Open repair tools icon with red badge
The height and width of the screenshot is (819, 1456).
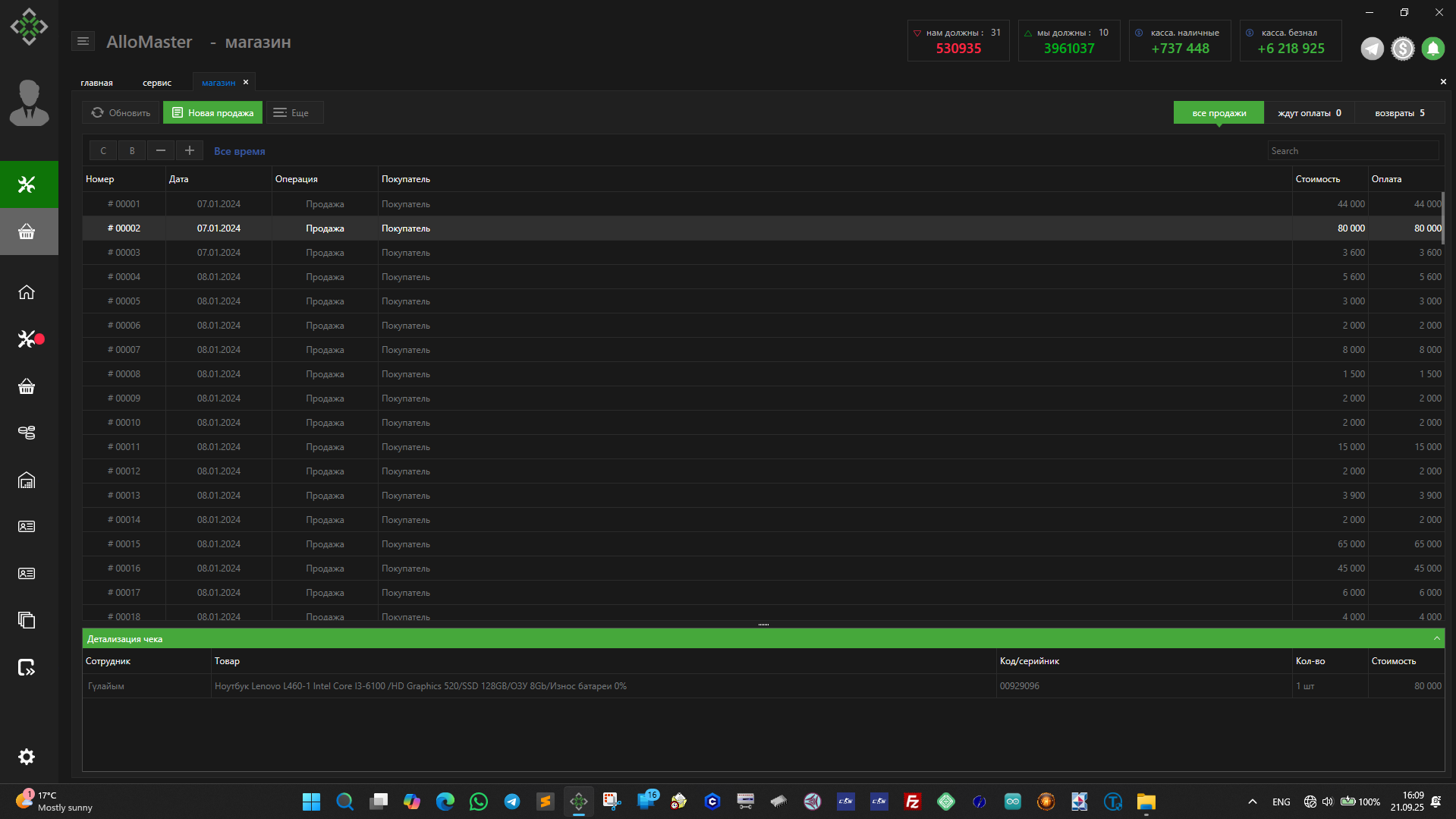(27, 339)
